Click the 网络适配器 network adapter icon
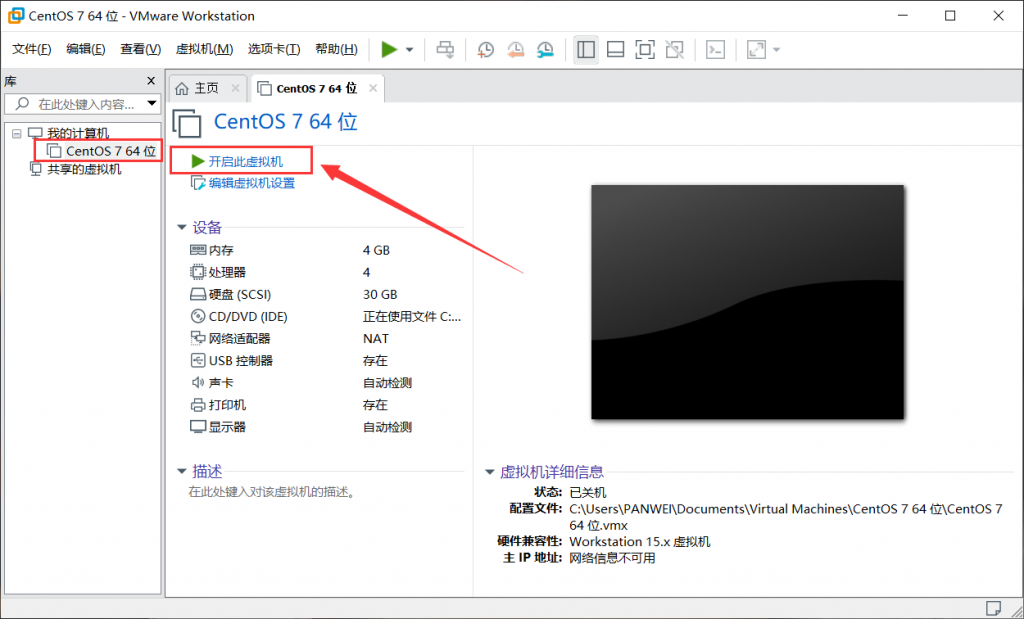 [198, 338]
